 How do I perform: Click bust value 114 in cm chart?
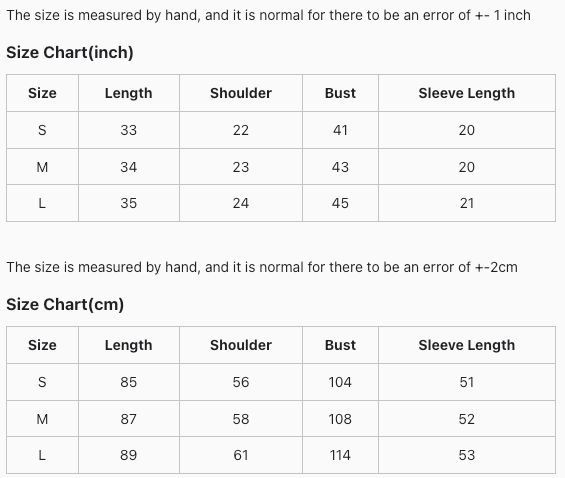click(x=340, y=455)
